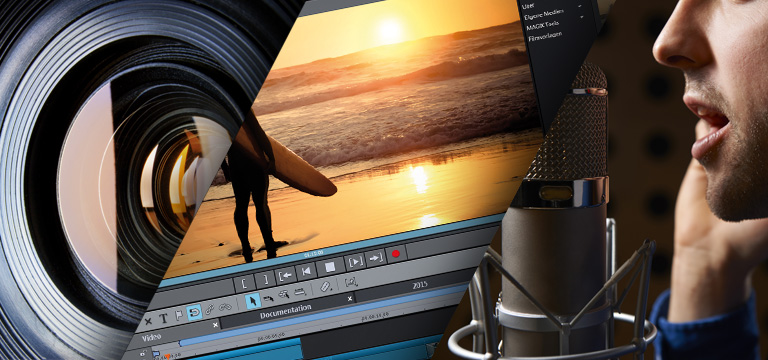Click the MAGIX Tools entry
768x360 pixels.
click(544, 24)
